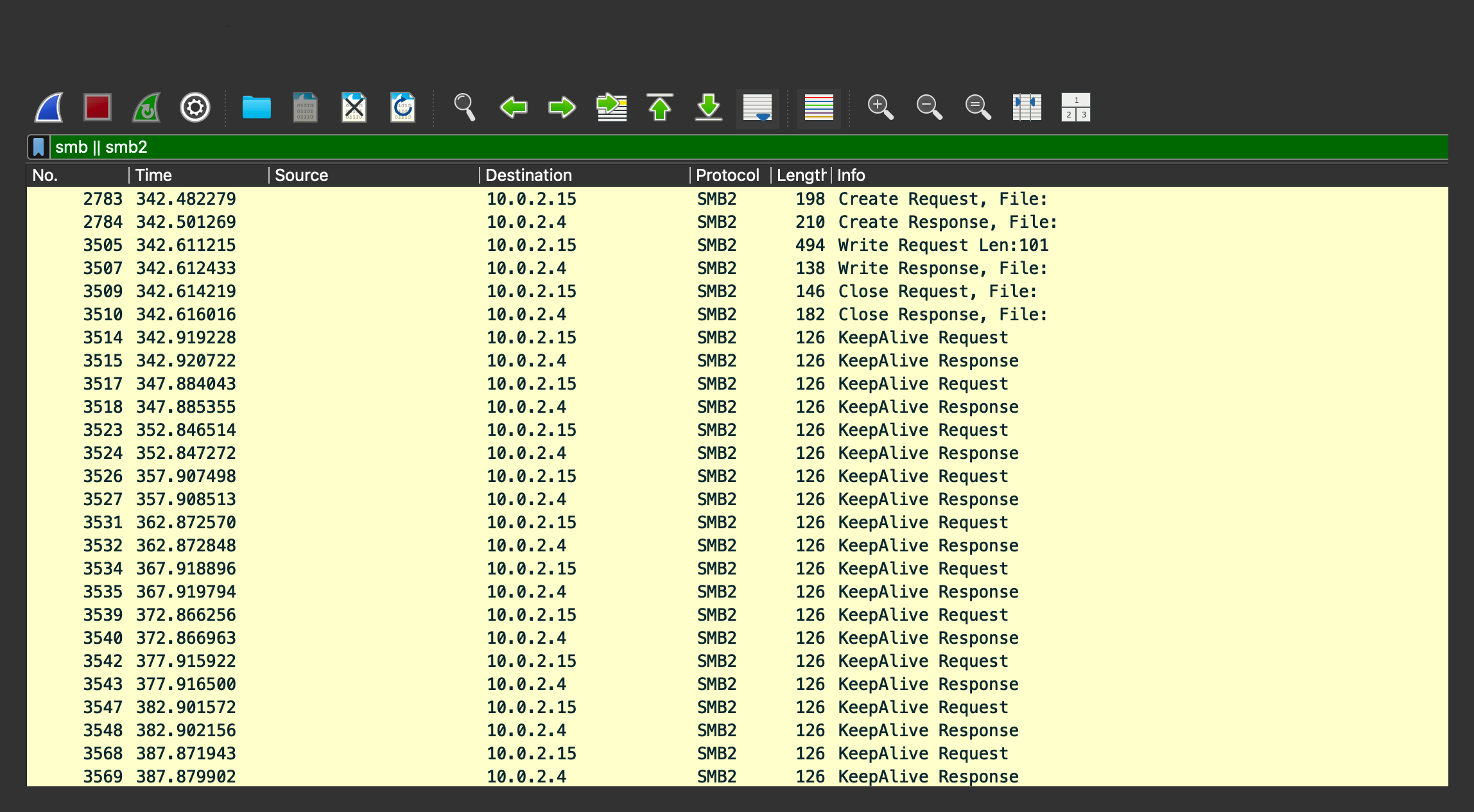Click length 126 of packet 3542

click(810, 661)
